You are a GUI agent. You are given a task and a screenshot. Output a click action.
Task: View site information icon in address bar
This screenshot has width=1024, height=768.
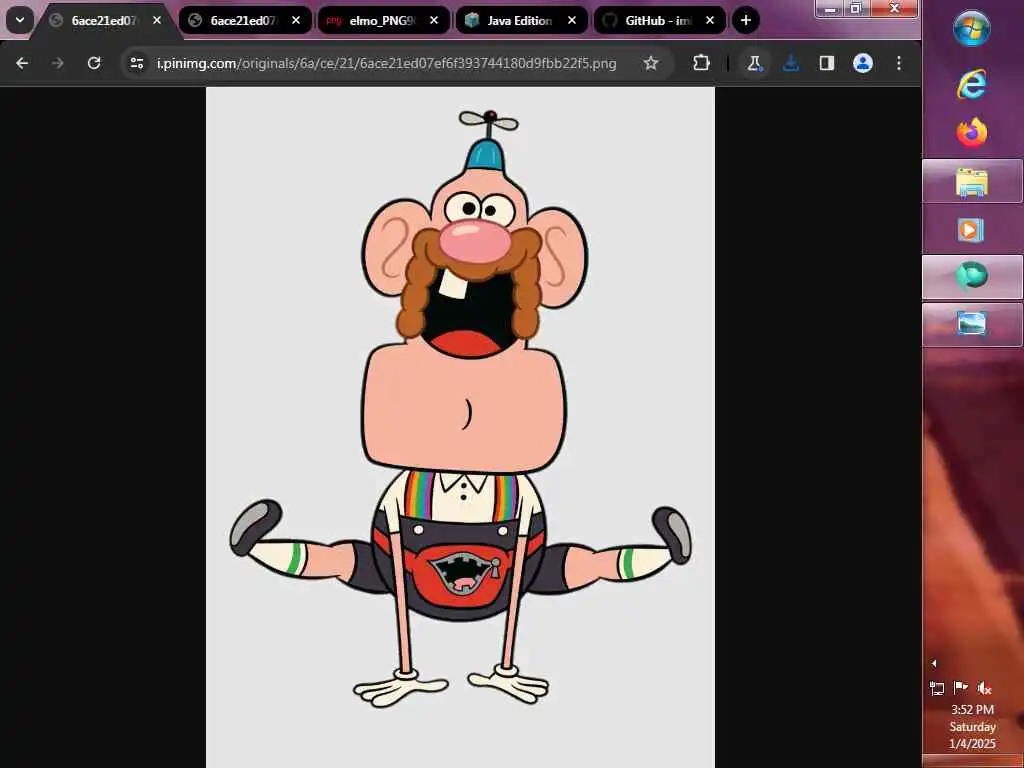[x=136, y=63]
